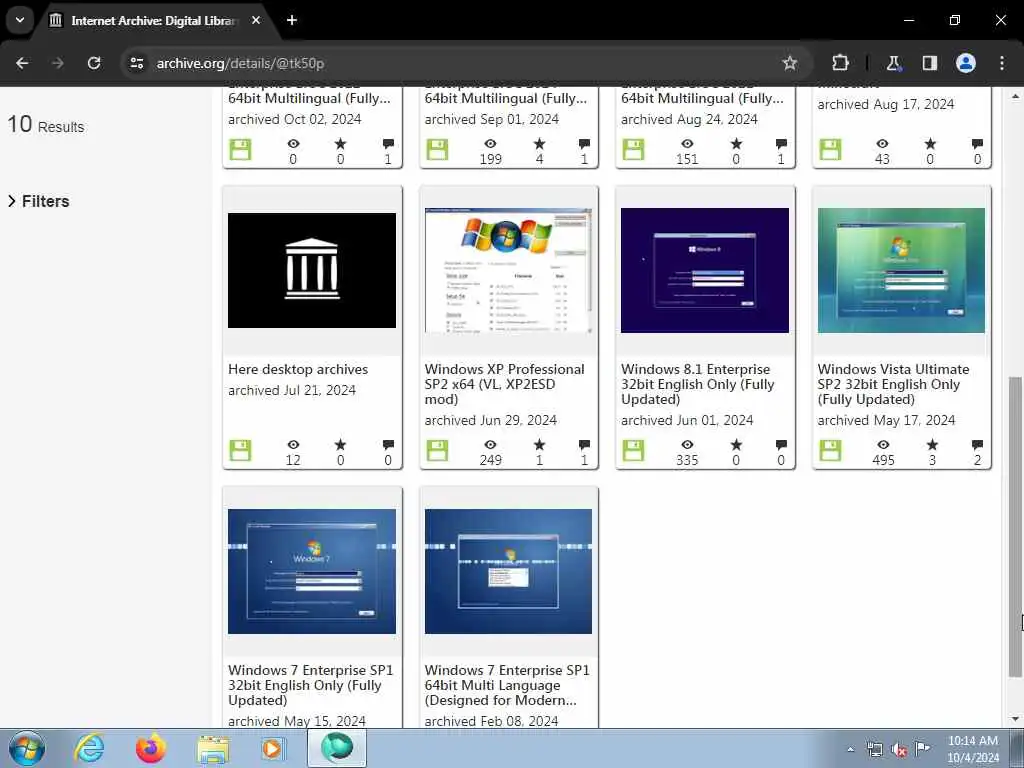
Task: Click software floppy icon on Oct 02, 2024 card
Action: tap(240, 150)
